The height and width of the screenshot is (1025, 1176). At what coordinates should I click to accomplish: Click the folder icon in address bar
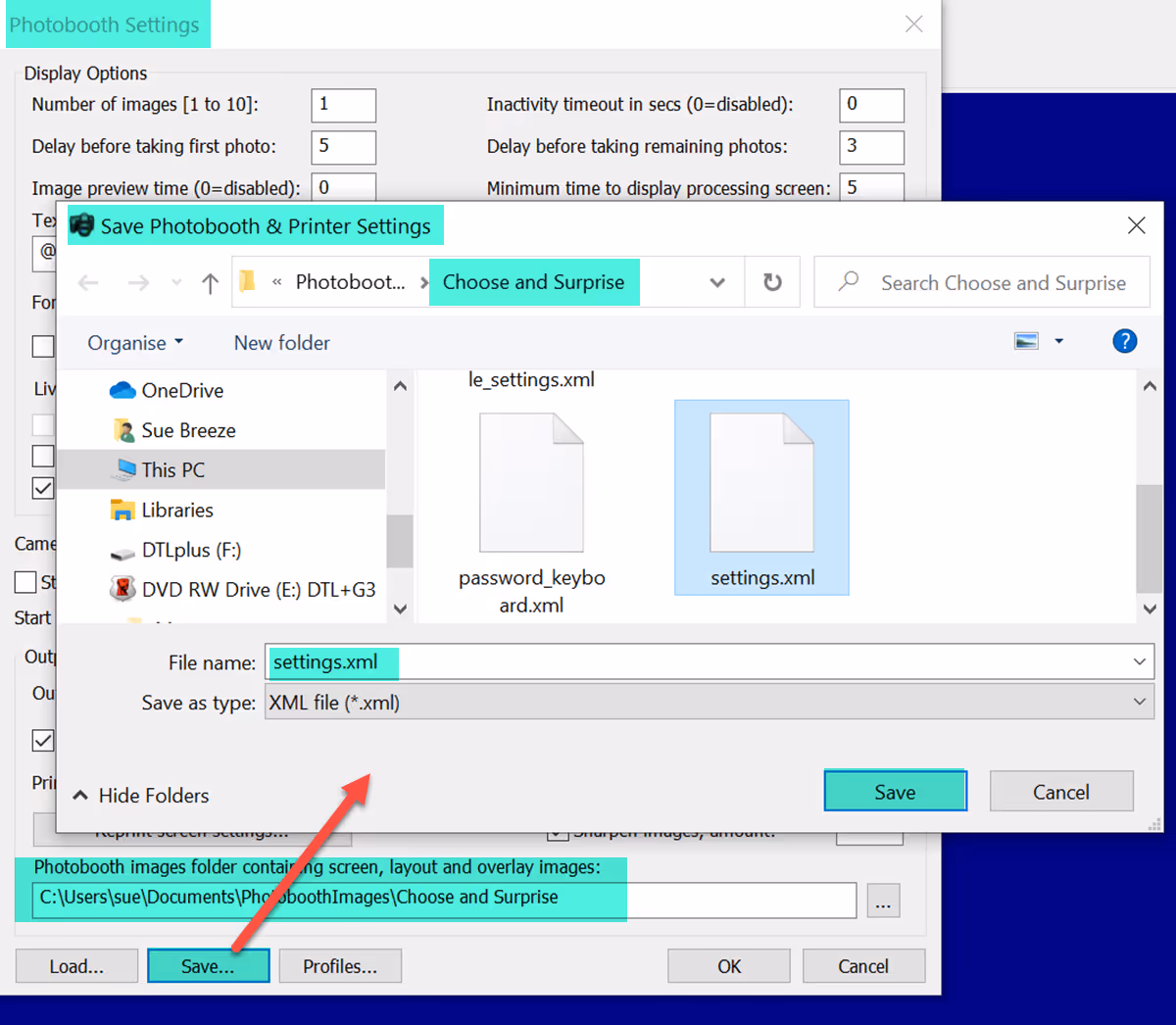(248, 282)
